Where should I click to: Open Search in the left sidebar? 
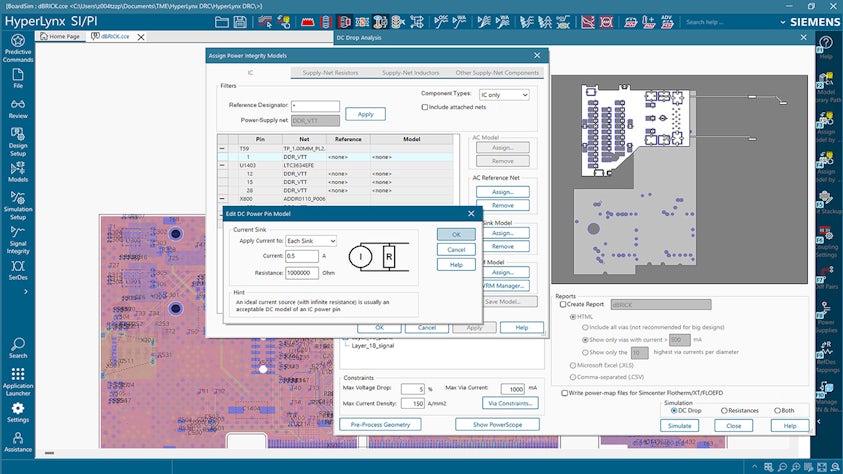(x=18, y=348)
